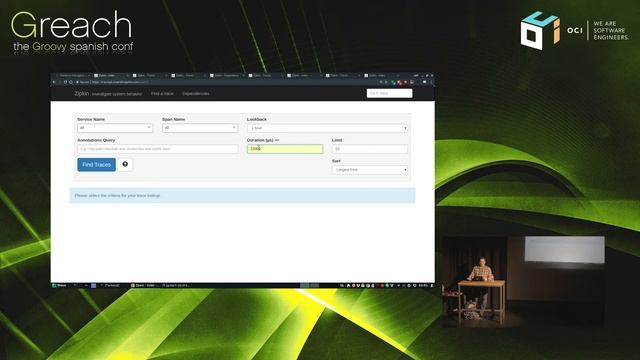Click the Find Traces button
Viewport: 640px width, 360px height.
(x=96, y=164)
